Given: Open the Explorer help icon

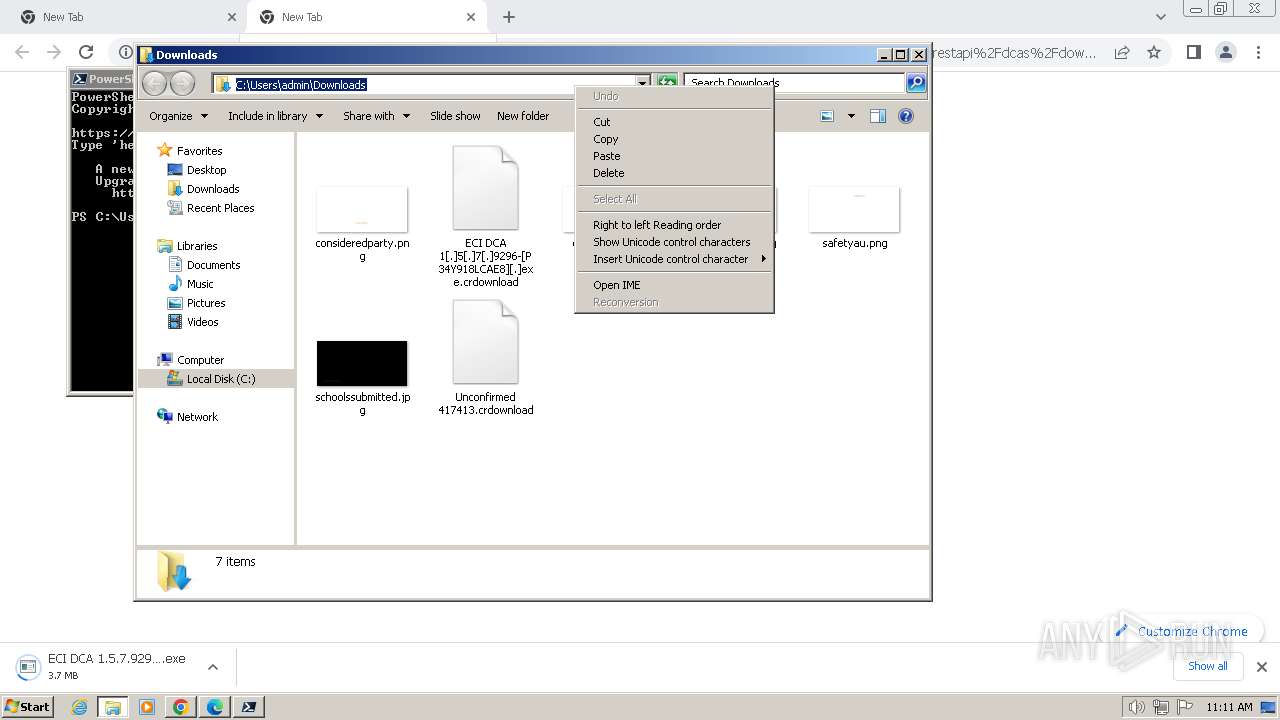Looking at the screenshot, I should point(906,116).
